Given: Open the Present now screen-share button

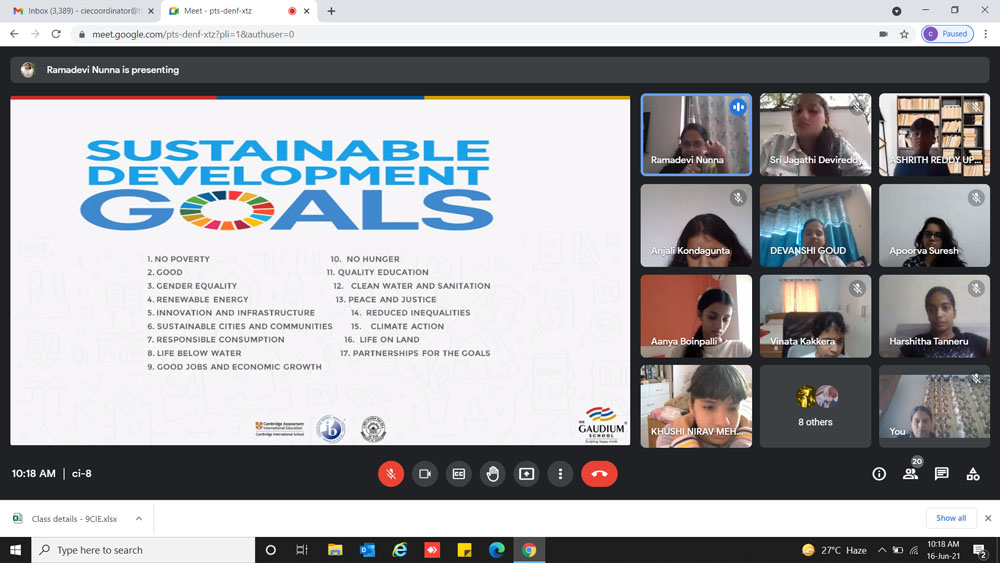Looking at the screenshot, I should point(526,474).
